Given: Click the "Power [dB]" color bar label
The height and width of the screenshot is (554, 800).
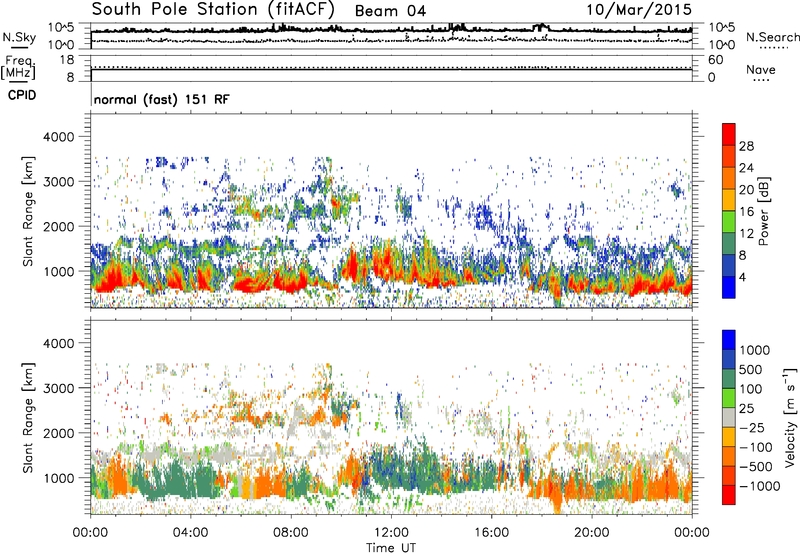Looking at the screenshot, I should click(764, 211).
